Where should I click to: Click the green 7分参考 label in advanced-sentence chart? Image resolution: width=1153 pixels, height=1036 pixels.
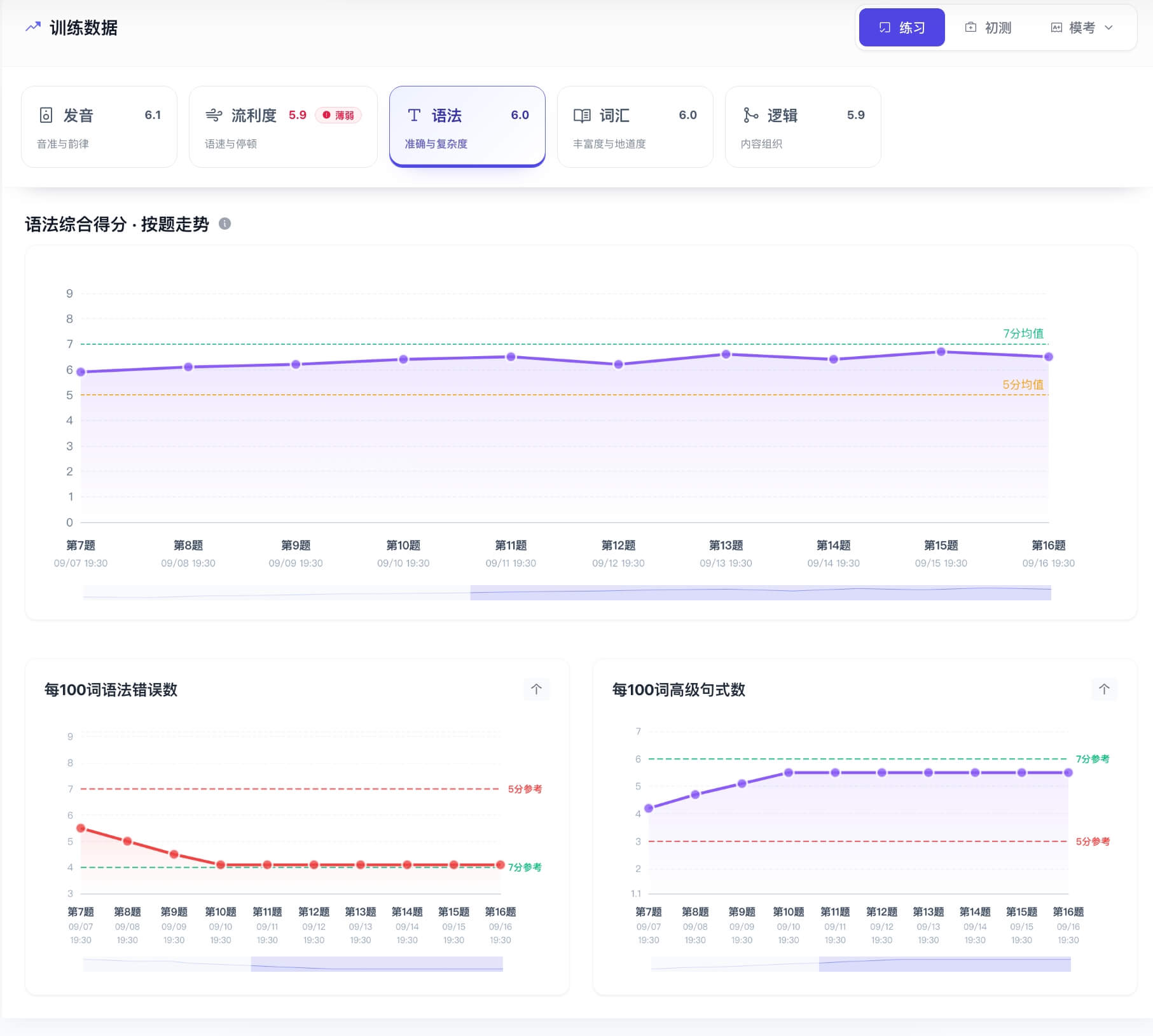1093,759
